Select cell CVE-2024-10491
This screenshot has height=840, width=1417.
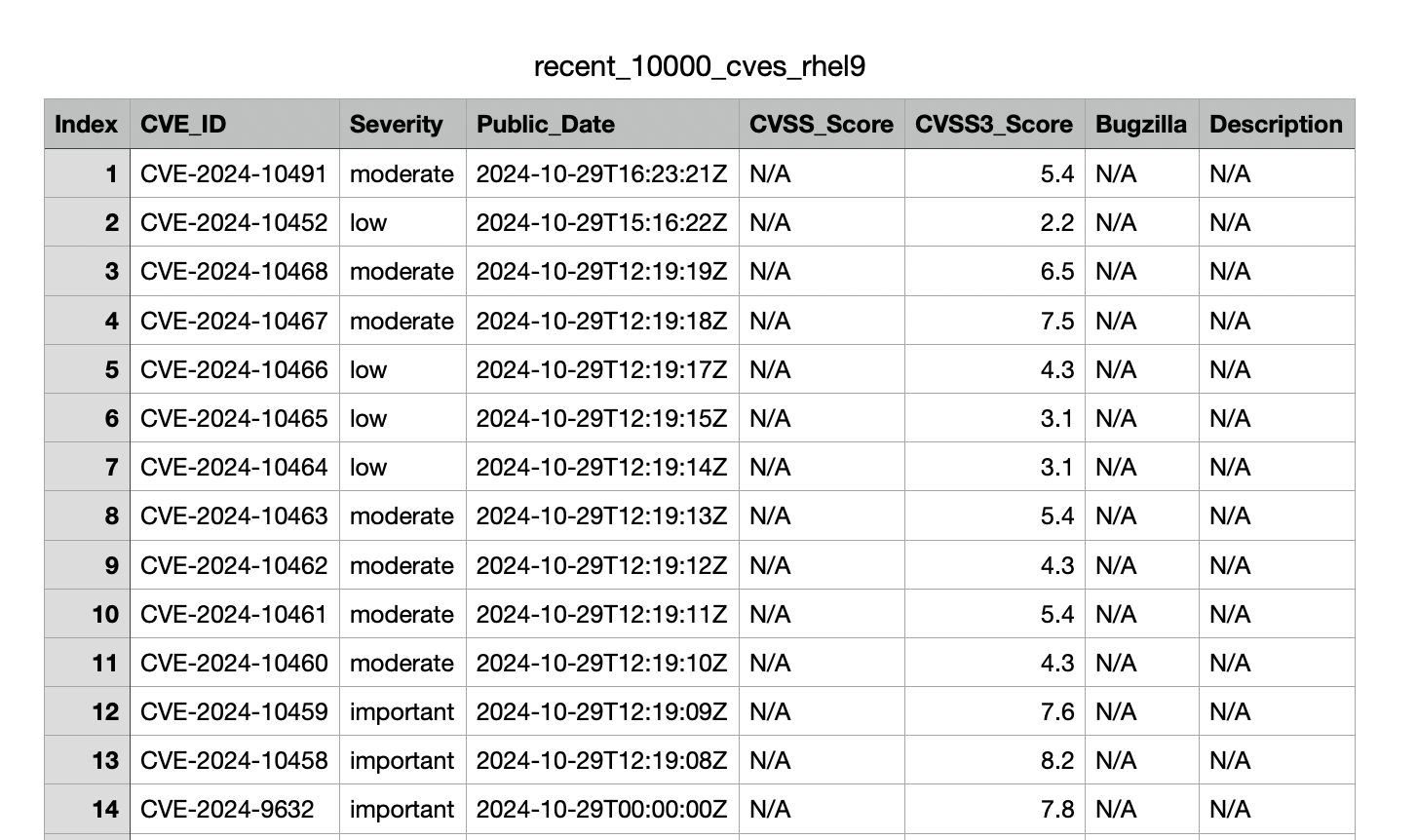tap(234, 174)
